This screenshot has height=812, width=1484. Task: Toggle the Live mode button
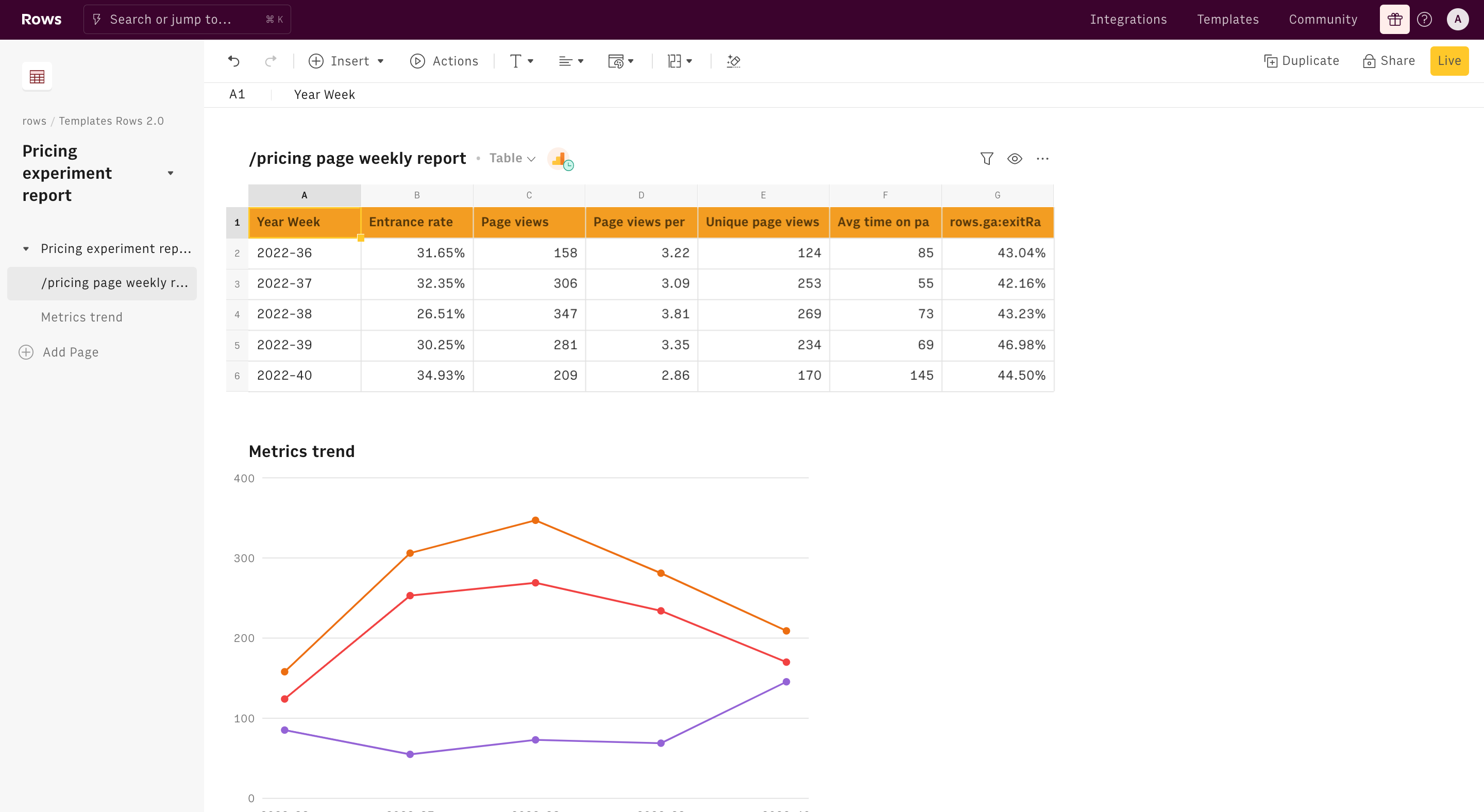coord(1449,61)
